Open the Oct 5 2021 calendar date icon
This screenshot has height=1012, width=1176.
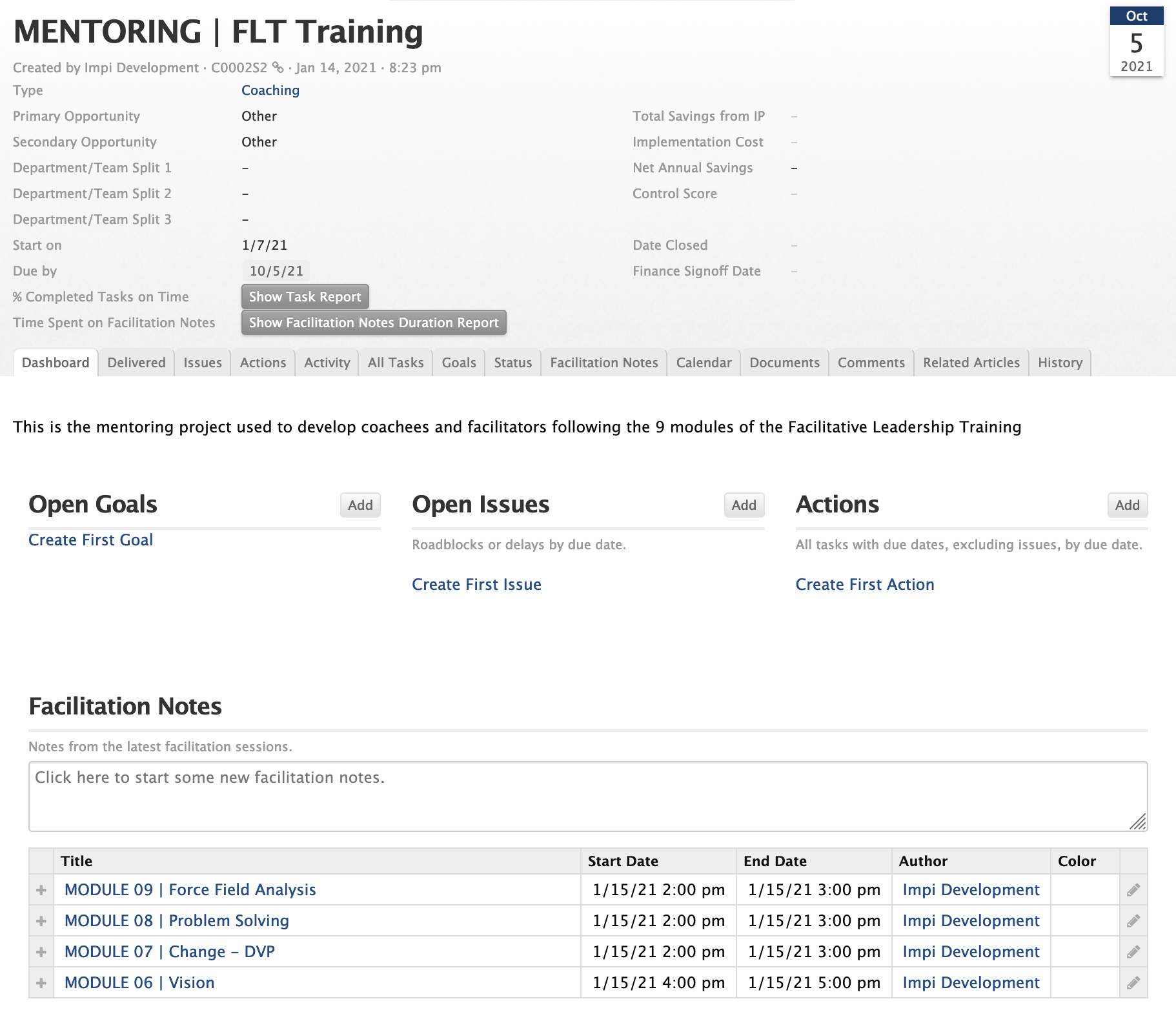[1136, 42]
